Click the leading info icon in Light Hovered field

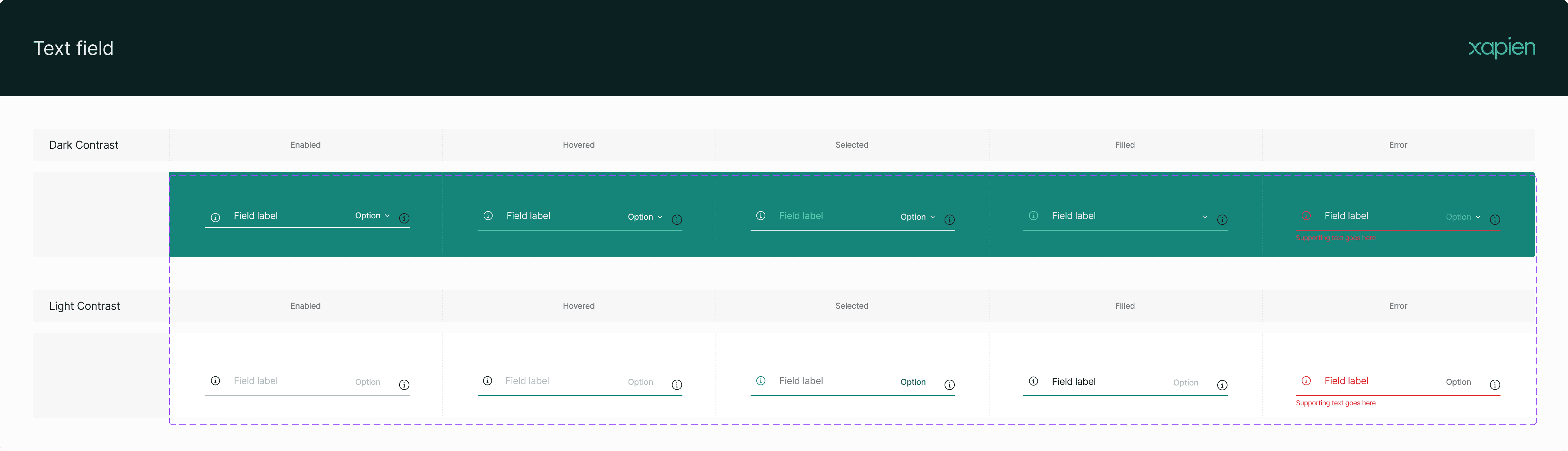point(487,381)
